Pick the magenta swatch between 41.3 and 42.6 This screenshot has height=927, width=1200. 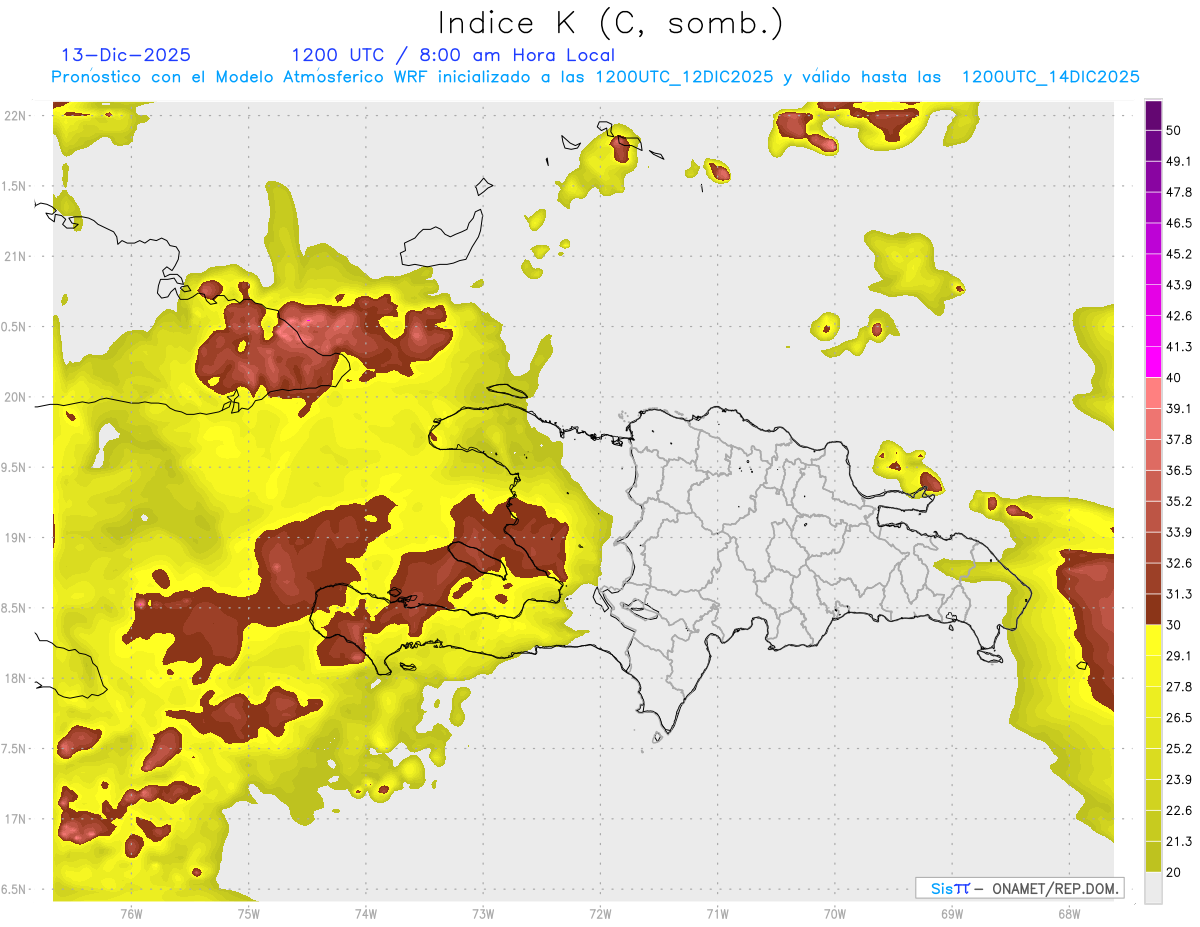1153,331
